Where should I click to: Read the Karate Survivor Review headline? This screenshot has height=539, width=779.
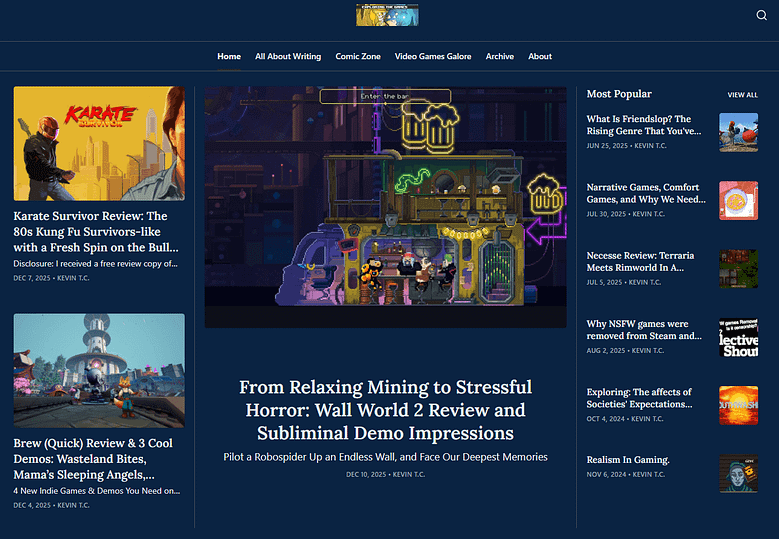pos(96,232)
